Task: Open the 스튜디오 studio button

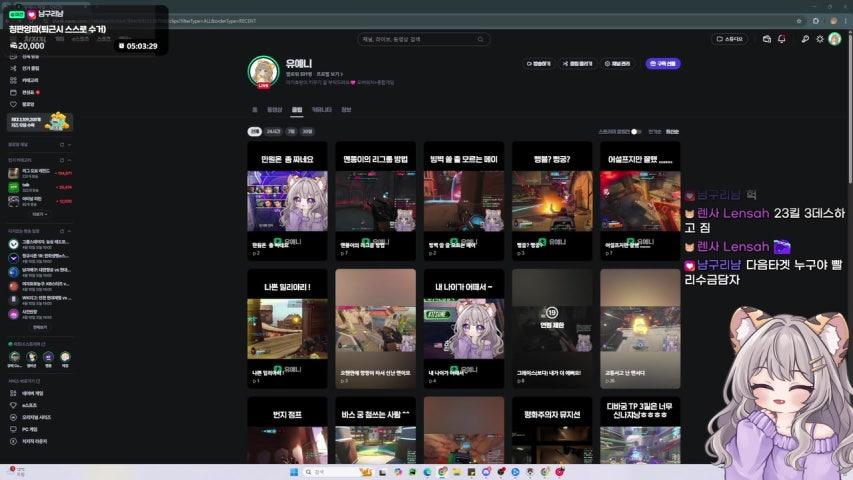Action: pyautogui.click(x=730, y=39)
